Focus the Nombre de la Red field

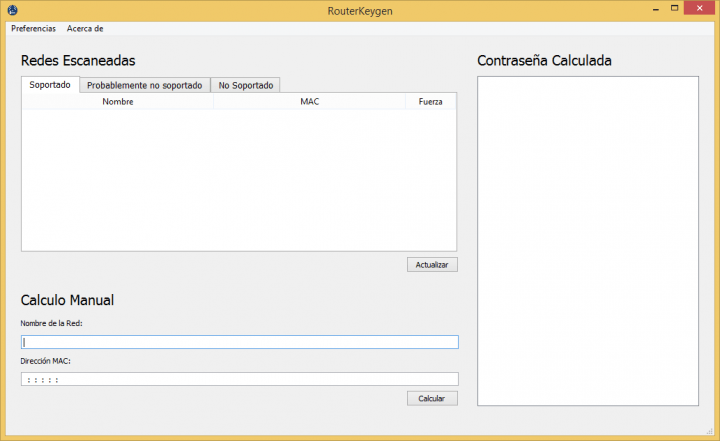point(240,342)
